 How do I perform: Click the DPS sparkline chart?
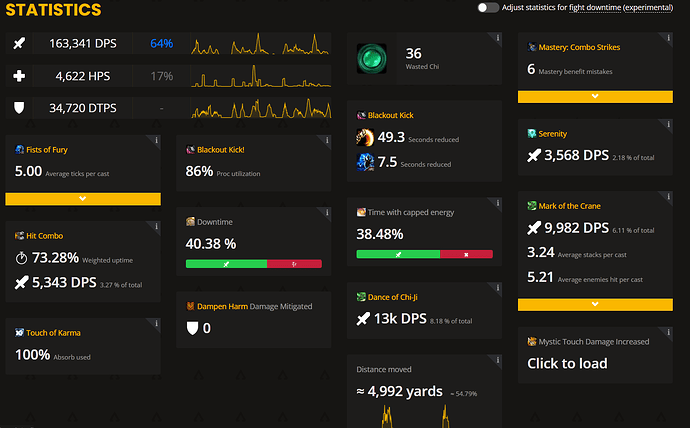point(260,44)
